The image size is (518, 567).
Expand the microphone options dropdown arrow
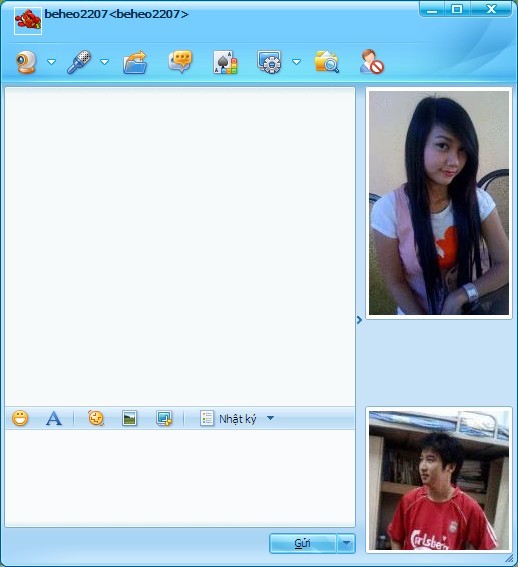105,62
